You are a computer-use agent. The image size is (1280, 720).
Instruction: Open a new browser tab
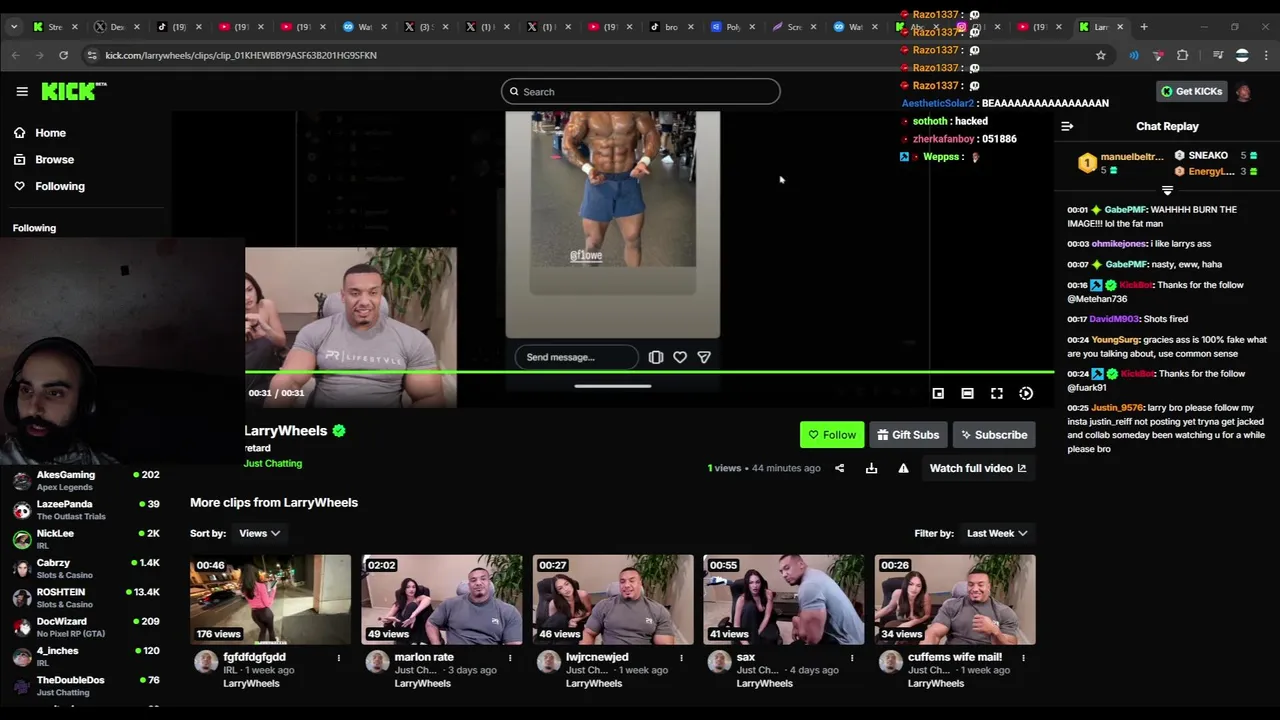pyautogui.click(x=1145, y=27)
